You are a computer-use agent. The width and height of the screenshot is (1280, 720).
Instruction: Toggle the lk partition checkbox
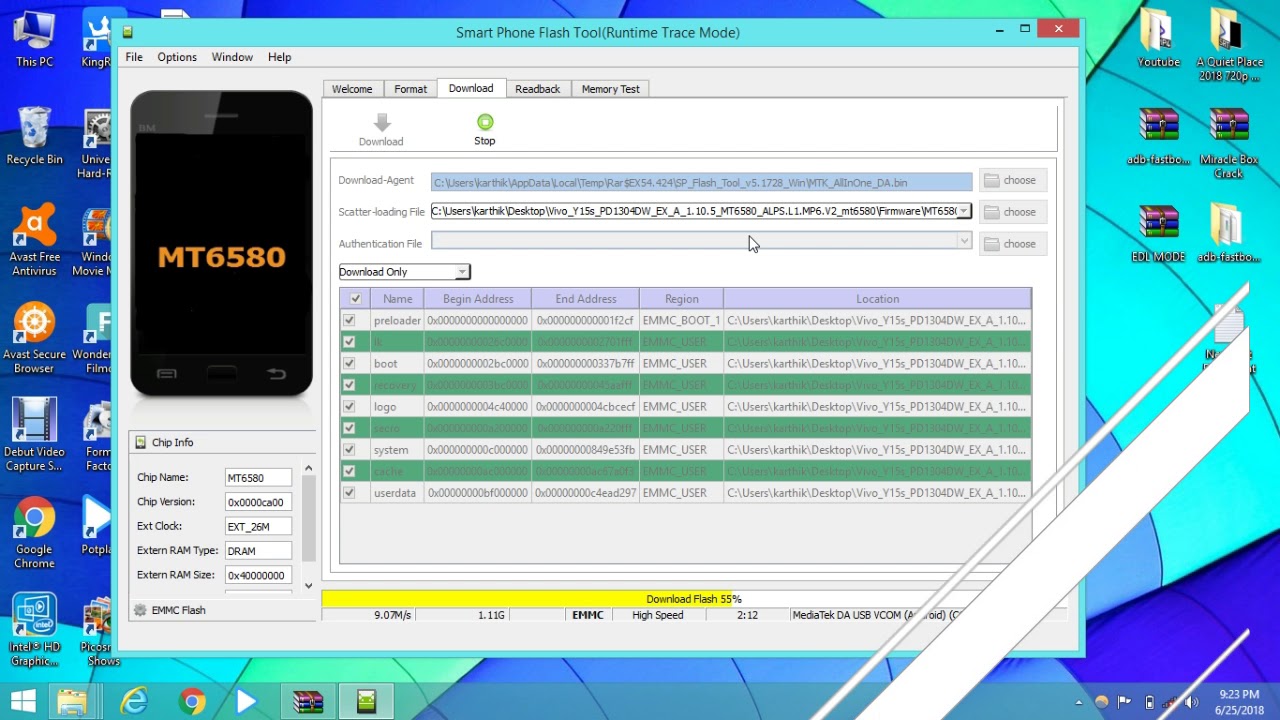pos(349,342)
